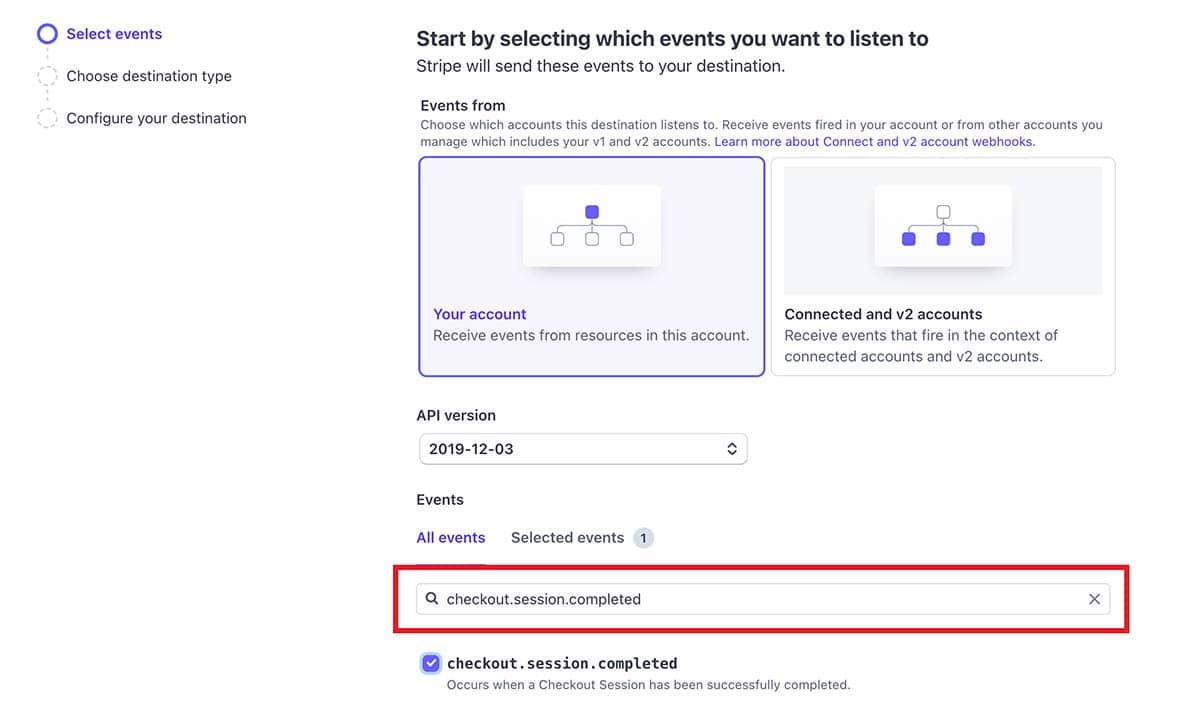The image size is (1200, 726).
Task: Uncheck the checkout.session.completed checkbox
Action: tap(430, 662)
